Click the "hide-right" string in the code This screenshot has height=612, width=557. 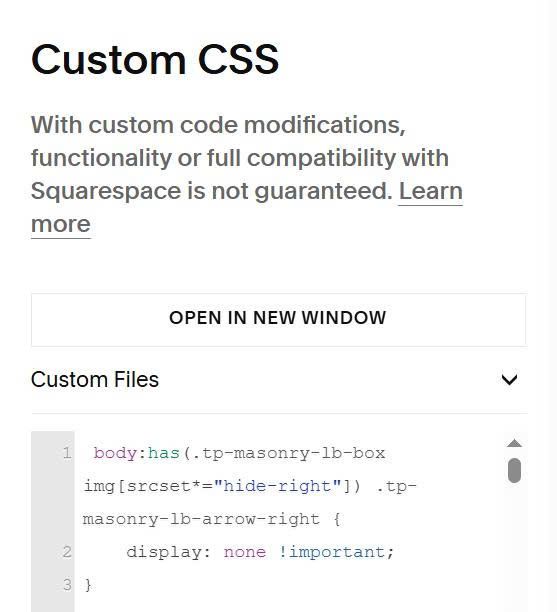[x=278, y=486]
